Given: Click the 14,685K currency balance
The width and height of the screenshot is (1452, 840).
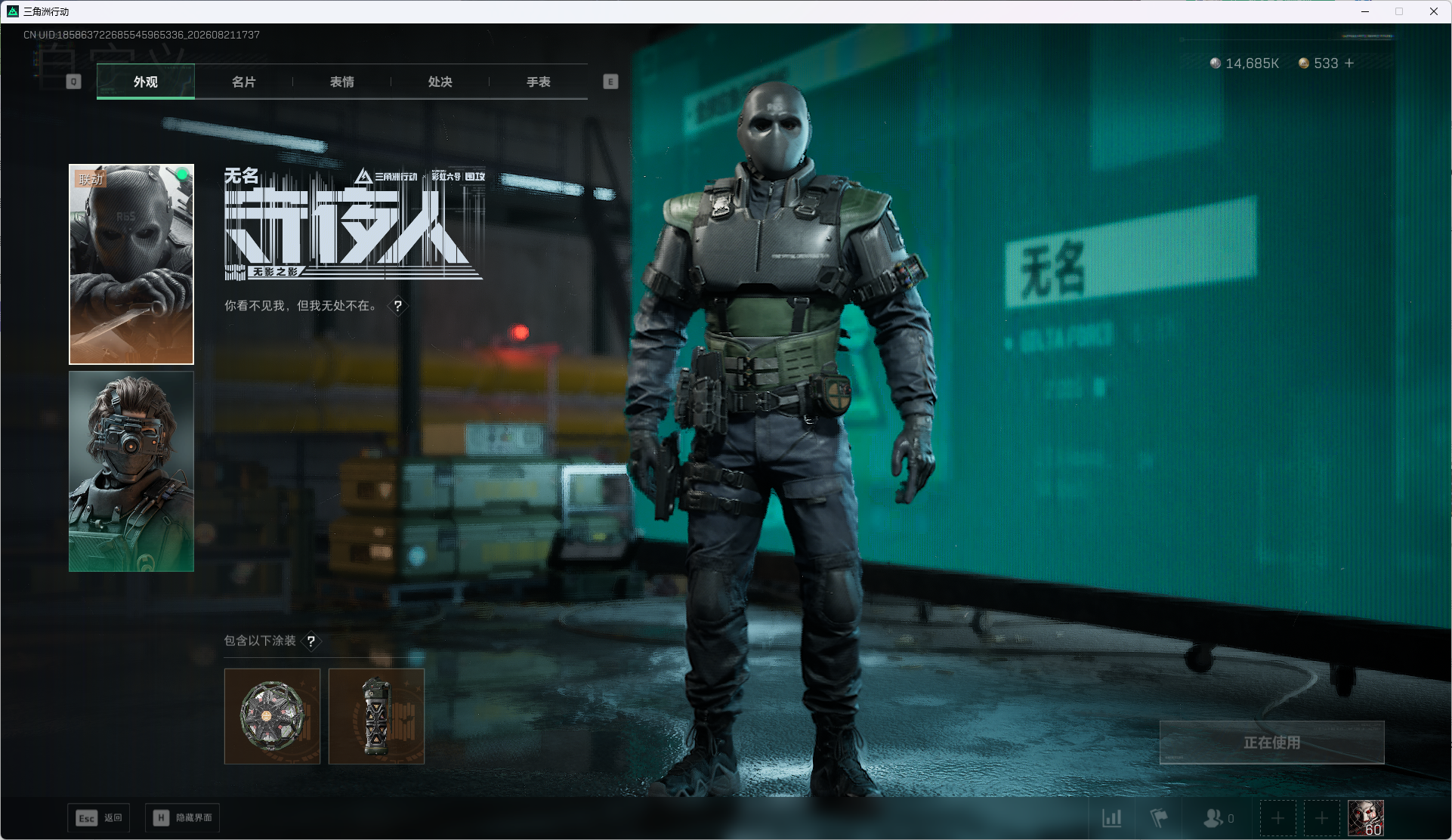Looking at the screenshot, I should [1244, 63].
